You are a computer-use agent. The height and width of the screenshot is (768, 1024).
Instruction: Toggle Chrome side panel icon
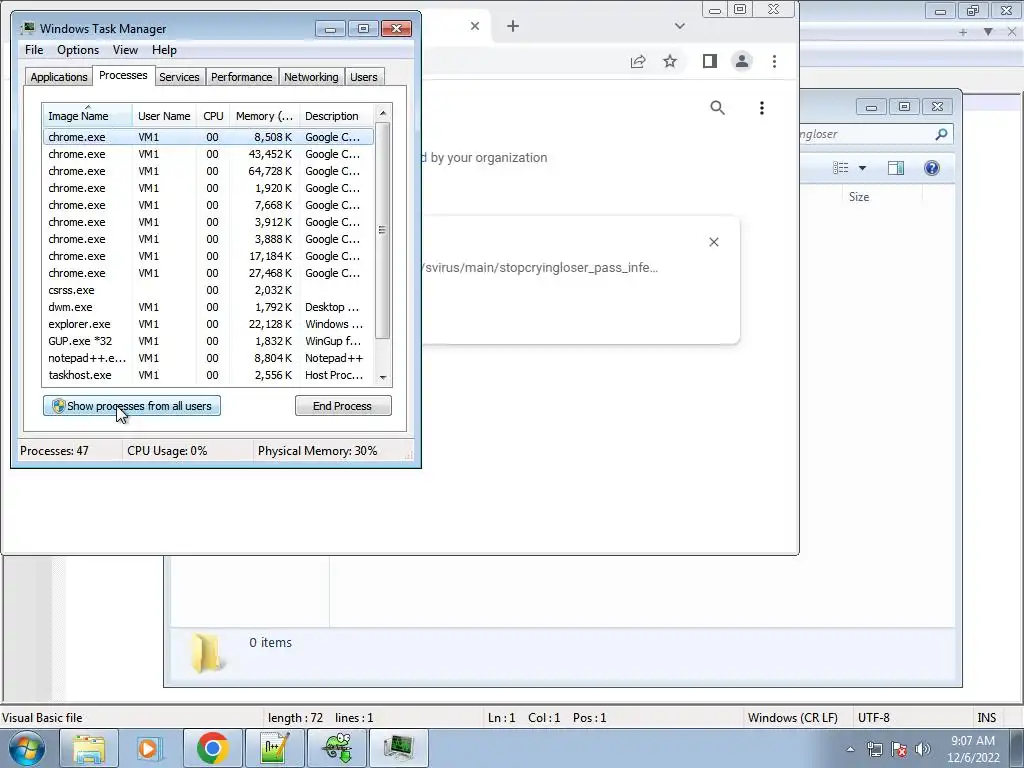(710, 61)
